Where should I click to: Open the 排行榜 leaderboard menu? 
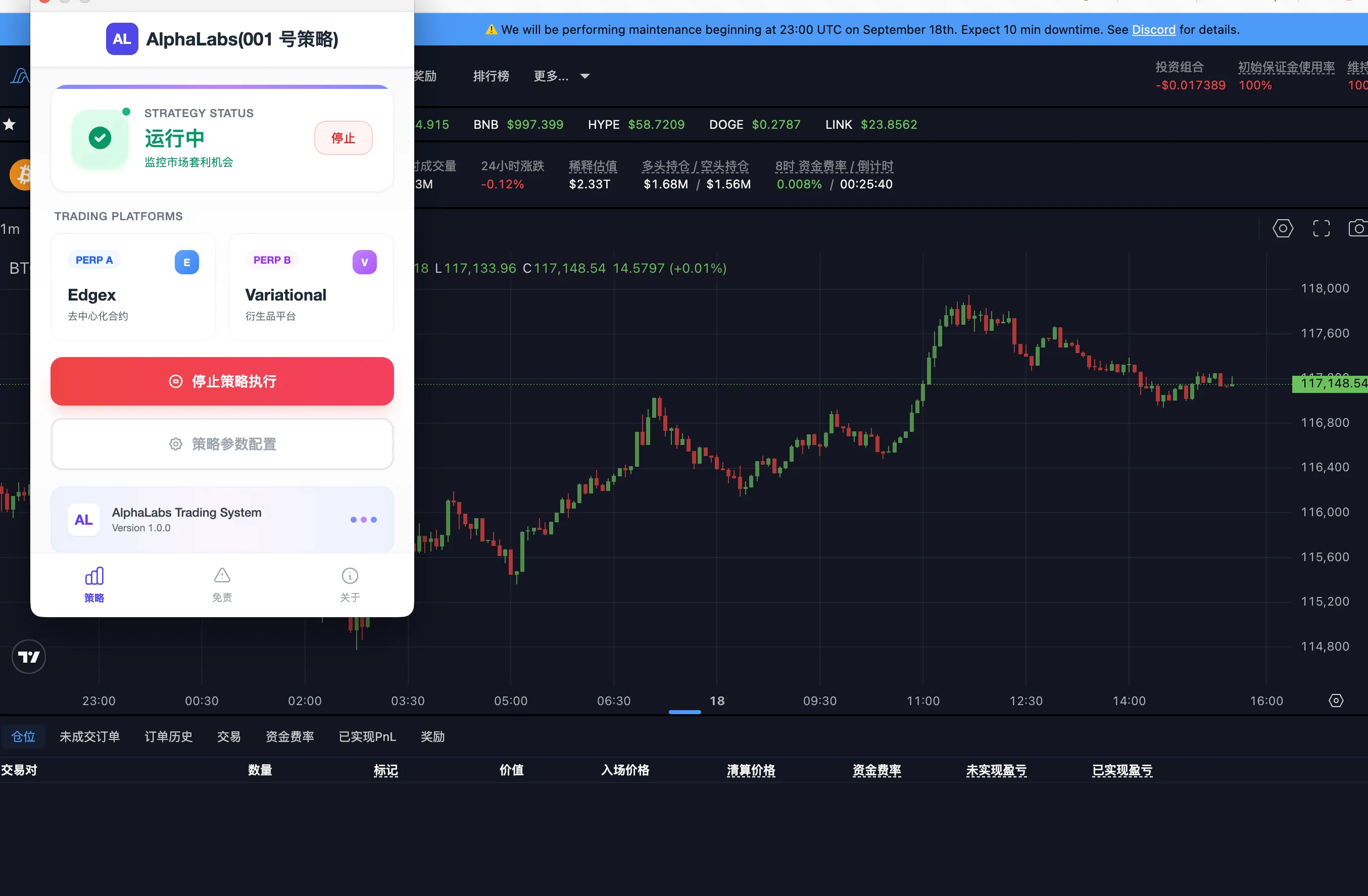click(491, 76)
